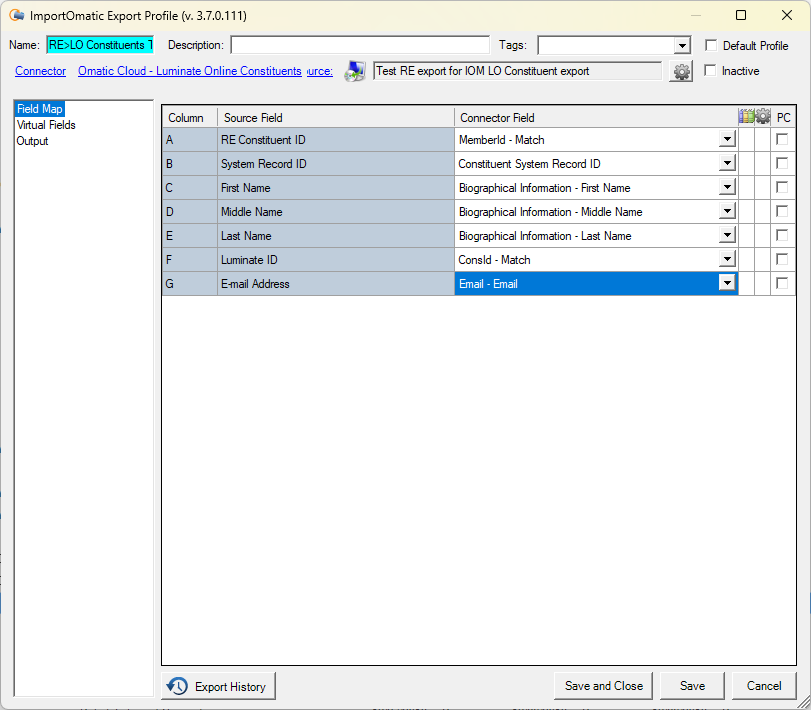
Task: Click the Connector link
Action: [x=40, y=71]
